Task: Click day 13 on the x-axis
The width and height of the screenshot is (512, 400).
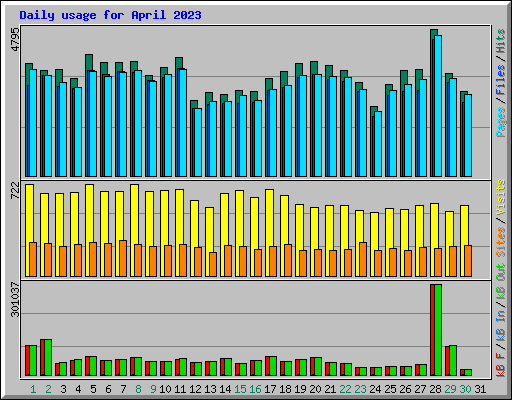Action: pos(210,389)
